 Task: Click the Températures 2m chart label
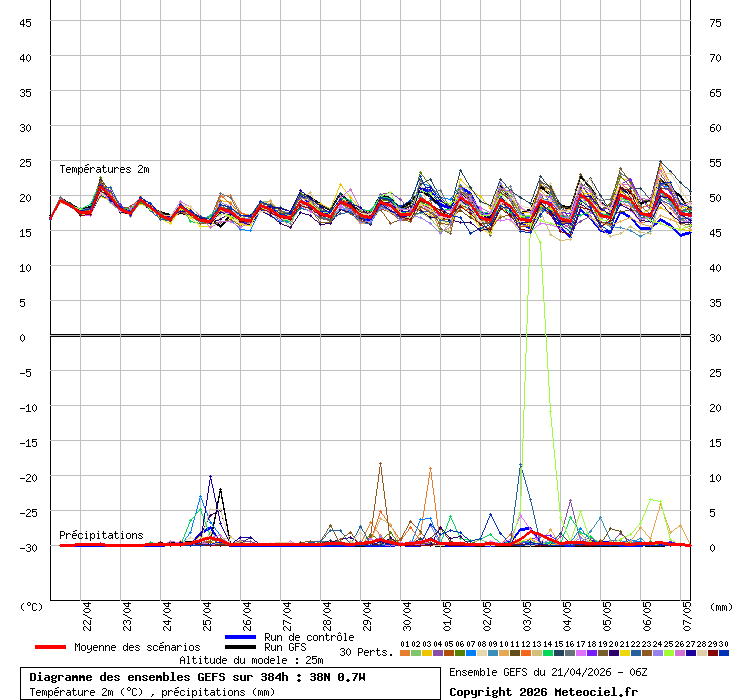click(x=104, y=169)
